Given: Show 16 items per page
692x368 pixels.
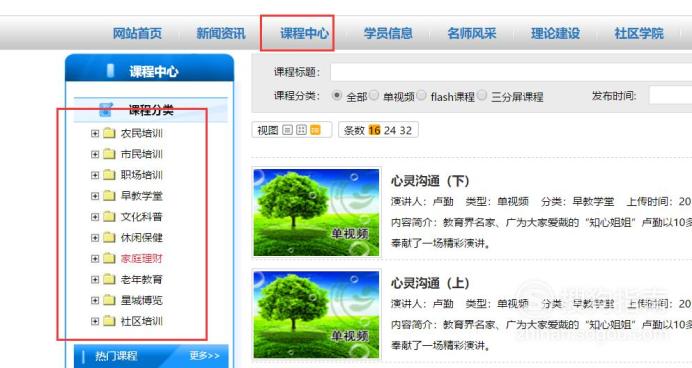Looking at the screenshot, I should (374, 131).
